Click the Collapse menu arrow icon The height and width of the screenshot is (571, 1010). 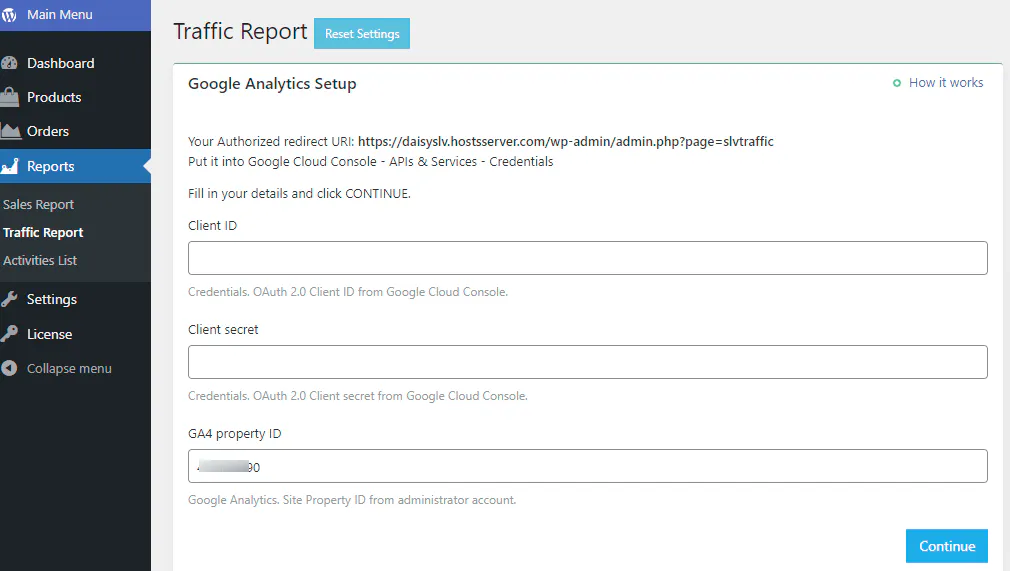[x=10, y=368]
